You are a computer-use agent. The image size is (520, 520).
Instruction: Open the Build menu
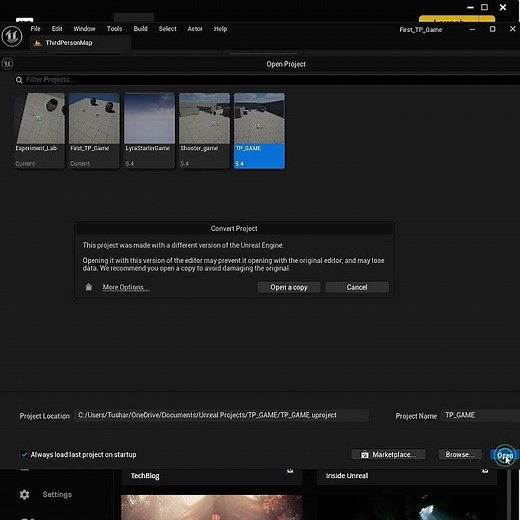(x=140, y=29)
